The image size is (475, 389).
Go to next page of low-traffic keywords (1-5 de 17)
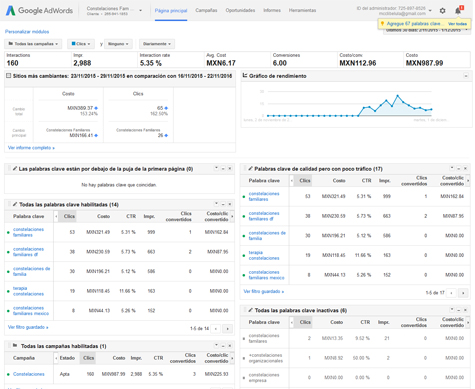[463, 293]
